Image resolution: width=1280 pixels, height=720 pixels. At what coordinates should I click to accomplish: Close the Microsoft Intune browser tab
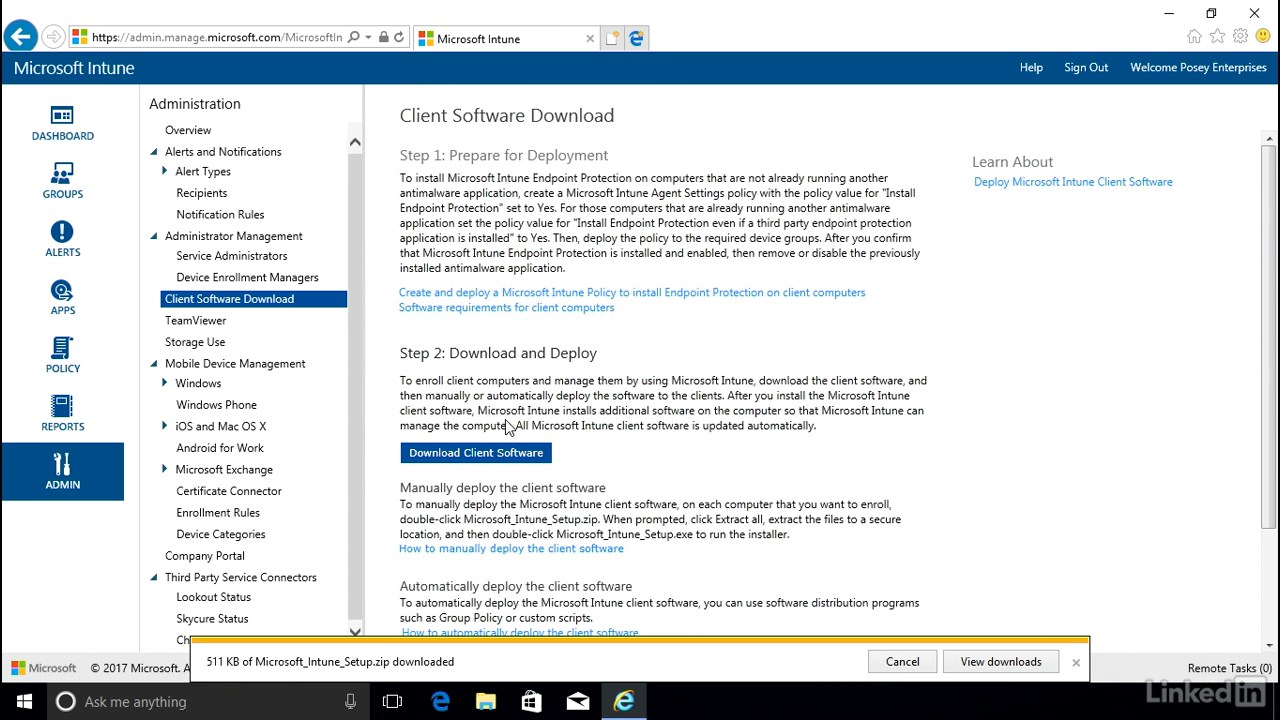click(590, 39)
